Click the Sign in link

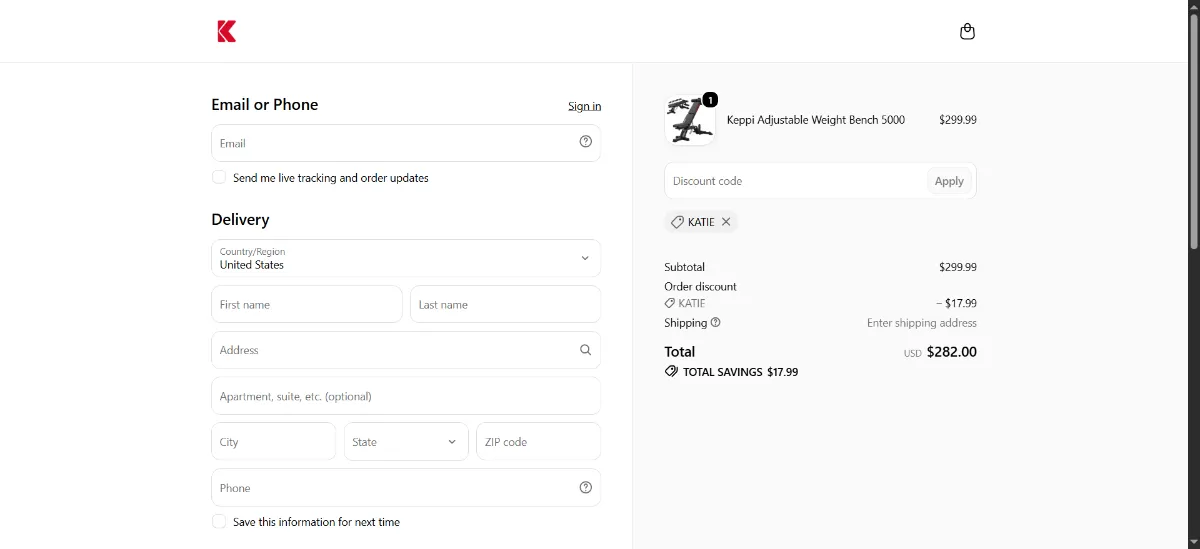(585, 106)
